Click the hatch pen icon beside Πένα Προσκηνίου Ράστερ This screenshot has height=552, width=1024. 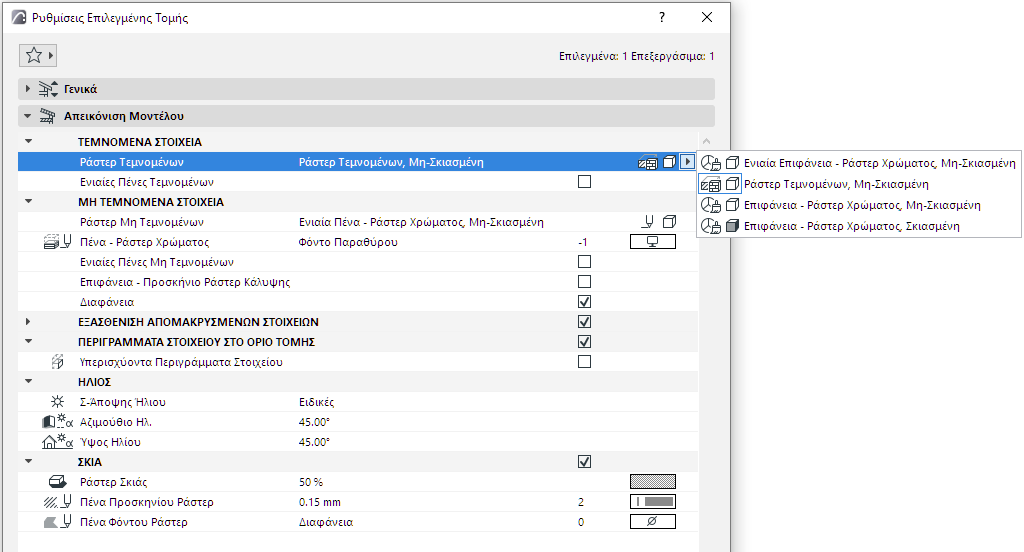(x=57, y=502)
